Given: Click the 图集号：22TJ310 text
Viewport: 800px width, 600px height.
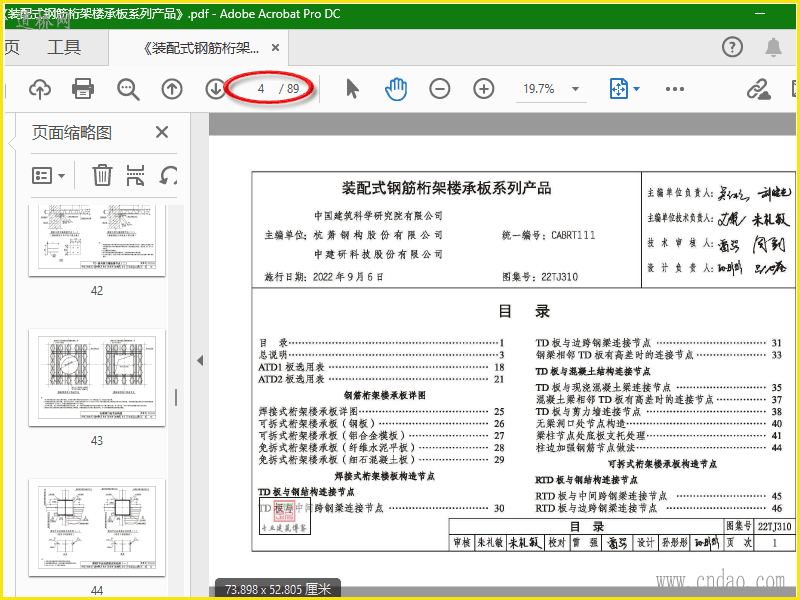Looking at the screenshot, I should point(540,277).
